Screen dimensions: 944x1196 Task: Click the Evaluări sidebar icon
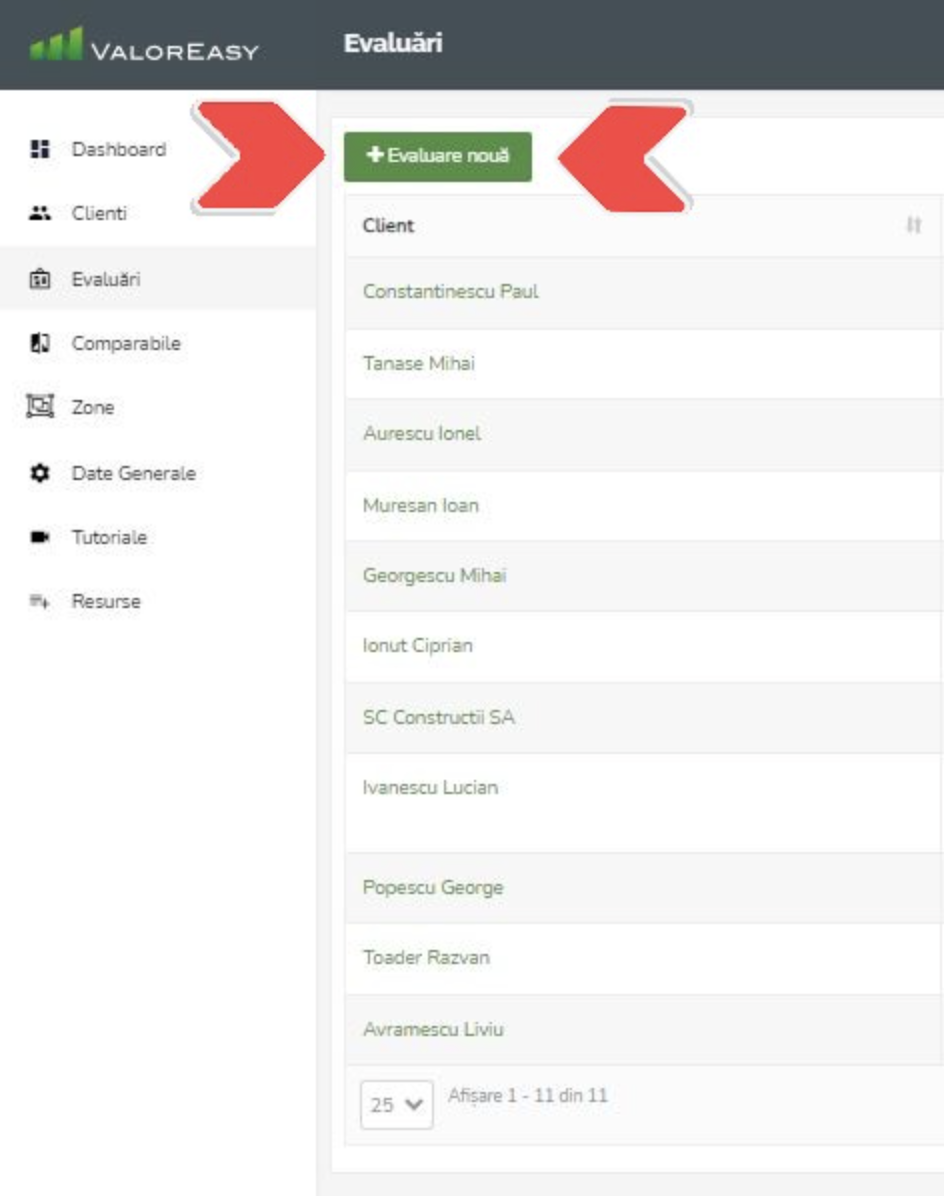(x=40, y=279)
